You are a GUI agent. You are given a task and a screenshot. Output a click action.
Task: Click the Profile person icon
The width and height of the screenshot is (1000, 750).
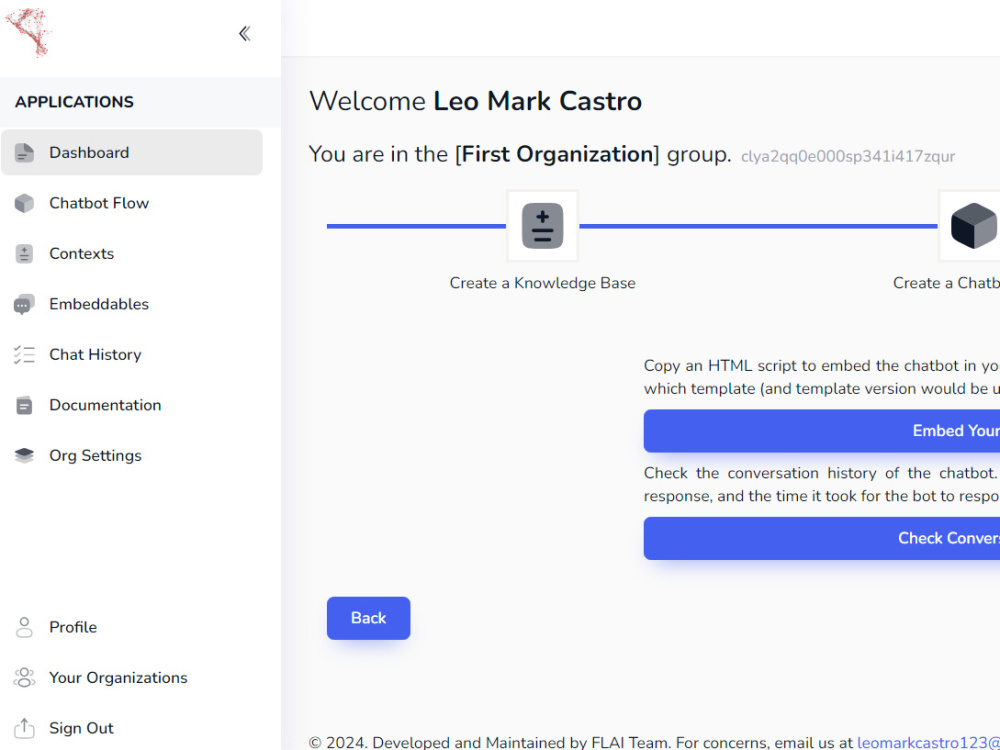(x=24, y=628)
